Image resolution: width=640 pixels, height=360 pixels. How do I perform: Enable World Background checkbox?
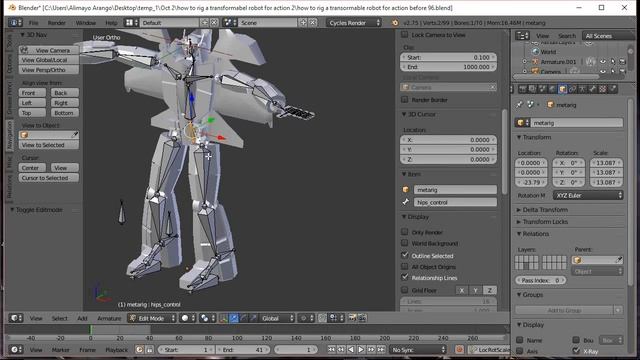click(404, 243)
